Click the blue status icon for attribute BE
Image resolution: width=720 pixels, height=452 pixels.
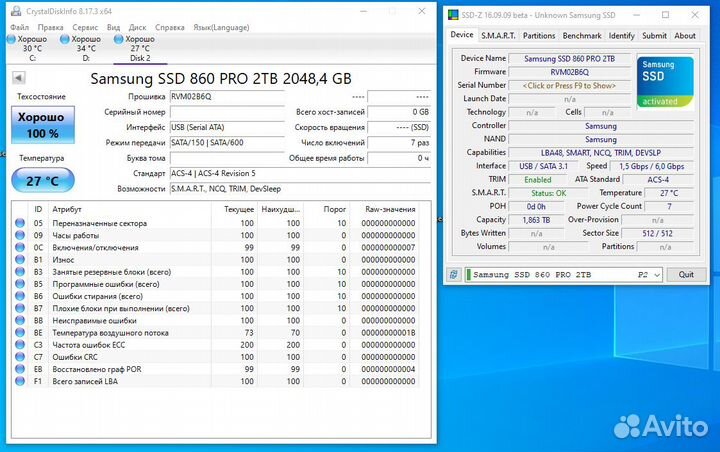pyautogui.click(x=20, y=333)
